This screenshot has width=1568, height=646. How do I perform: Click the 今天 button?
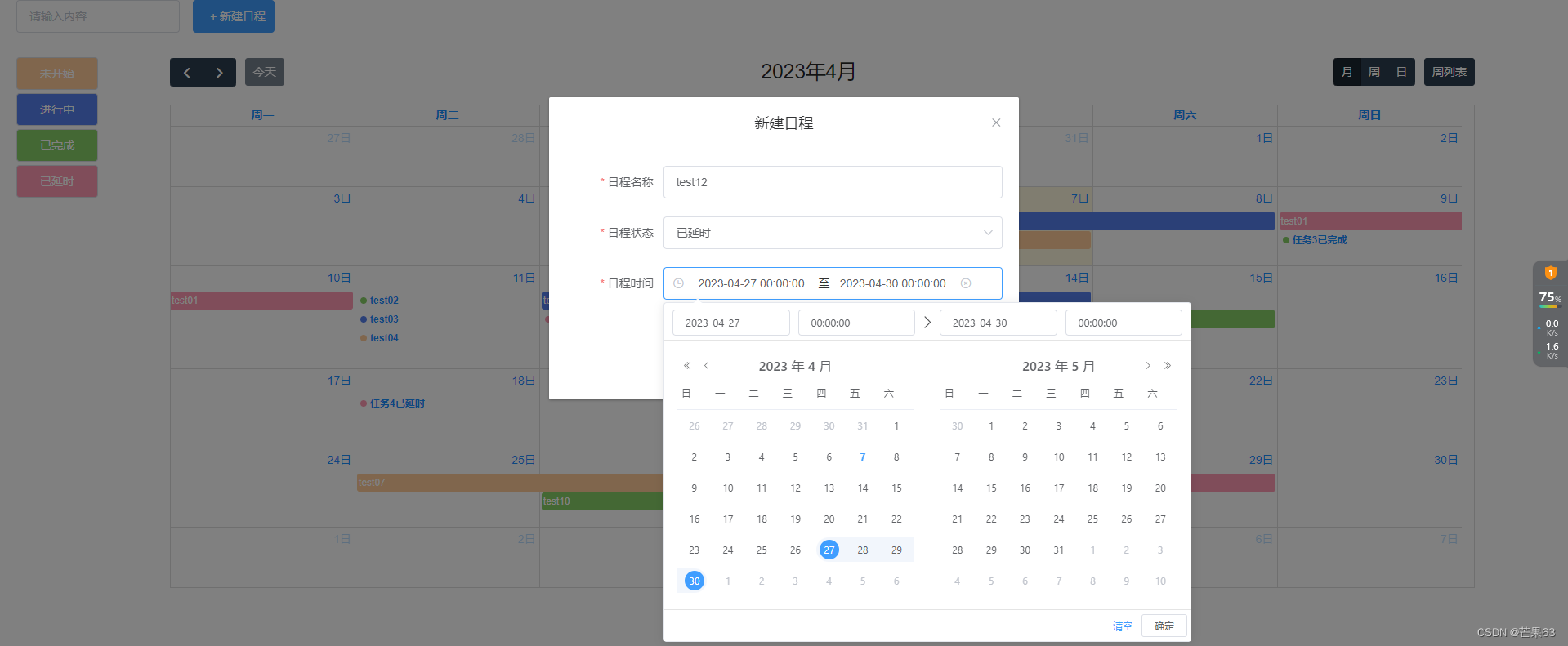[x=265, y=72]
